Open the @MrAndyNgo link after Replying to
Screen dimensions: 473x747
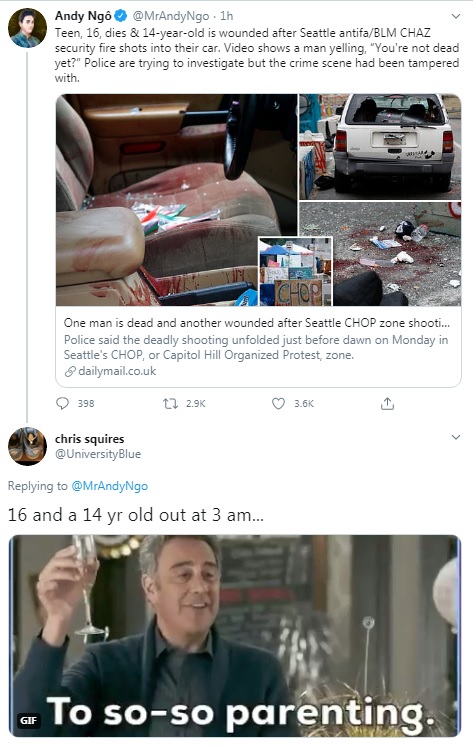click(x=110, y=486)
